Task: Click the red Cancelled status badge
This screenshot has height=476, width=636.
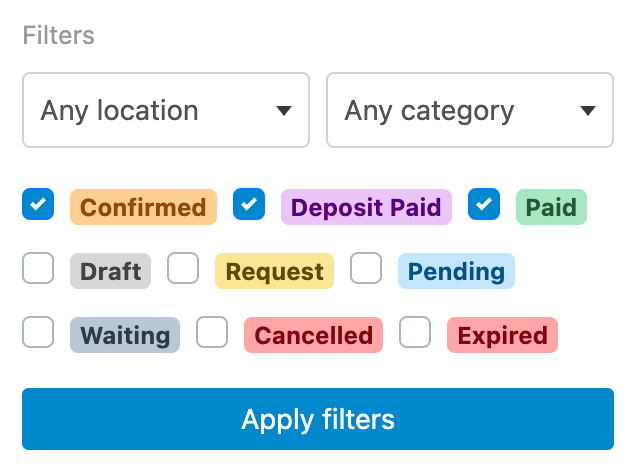Action: [314, 336]
